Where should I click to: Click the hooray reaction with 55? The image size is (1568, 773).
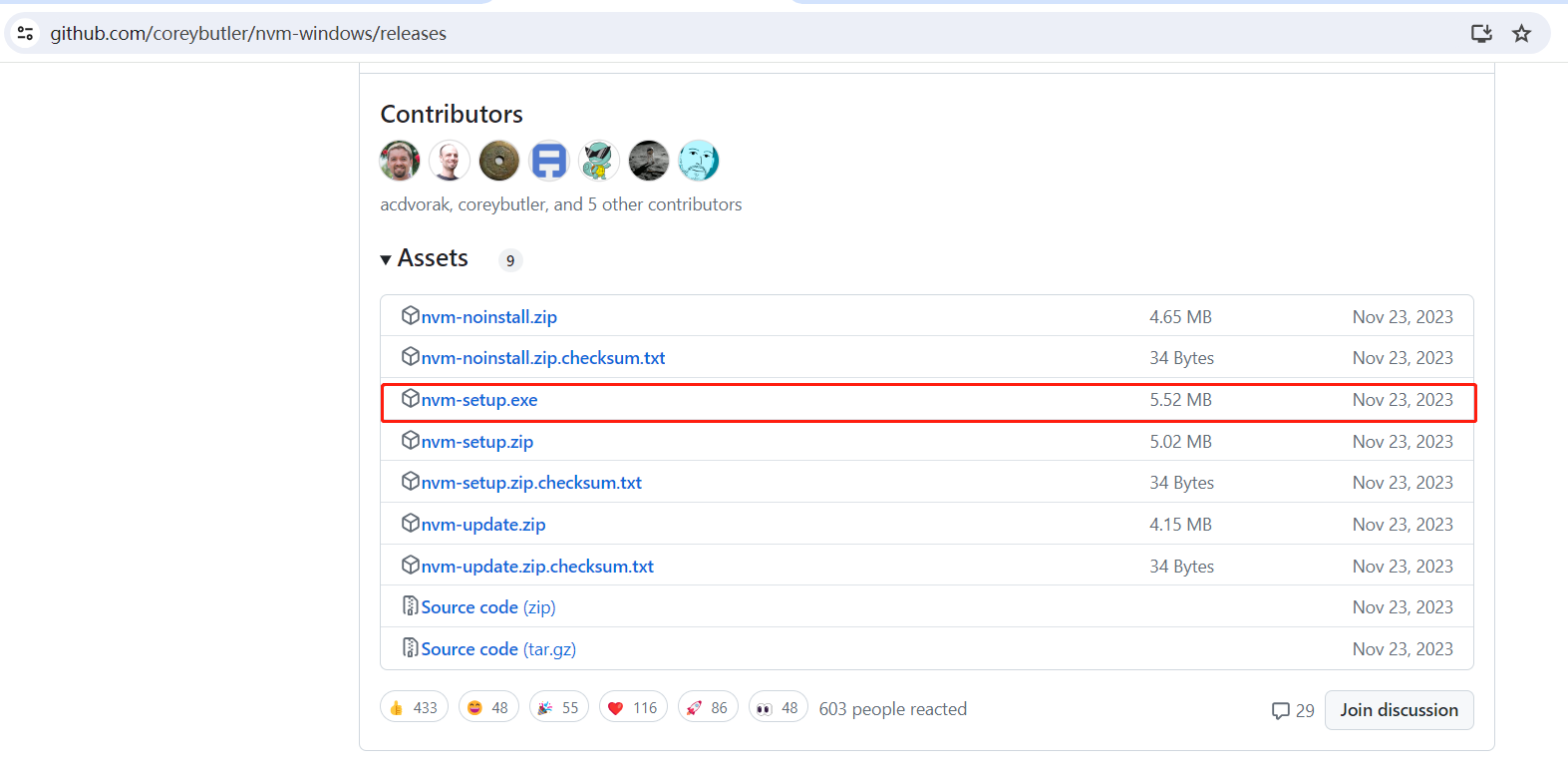coord(559,708)
